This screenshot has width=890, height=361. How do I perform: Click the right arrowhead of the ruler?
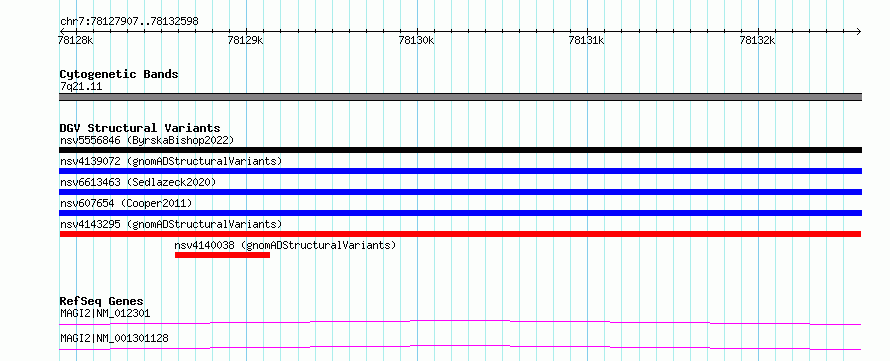[858, 31]
